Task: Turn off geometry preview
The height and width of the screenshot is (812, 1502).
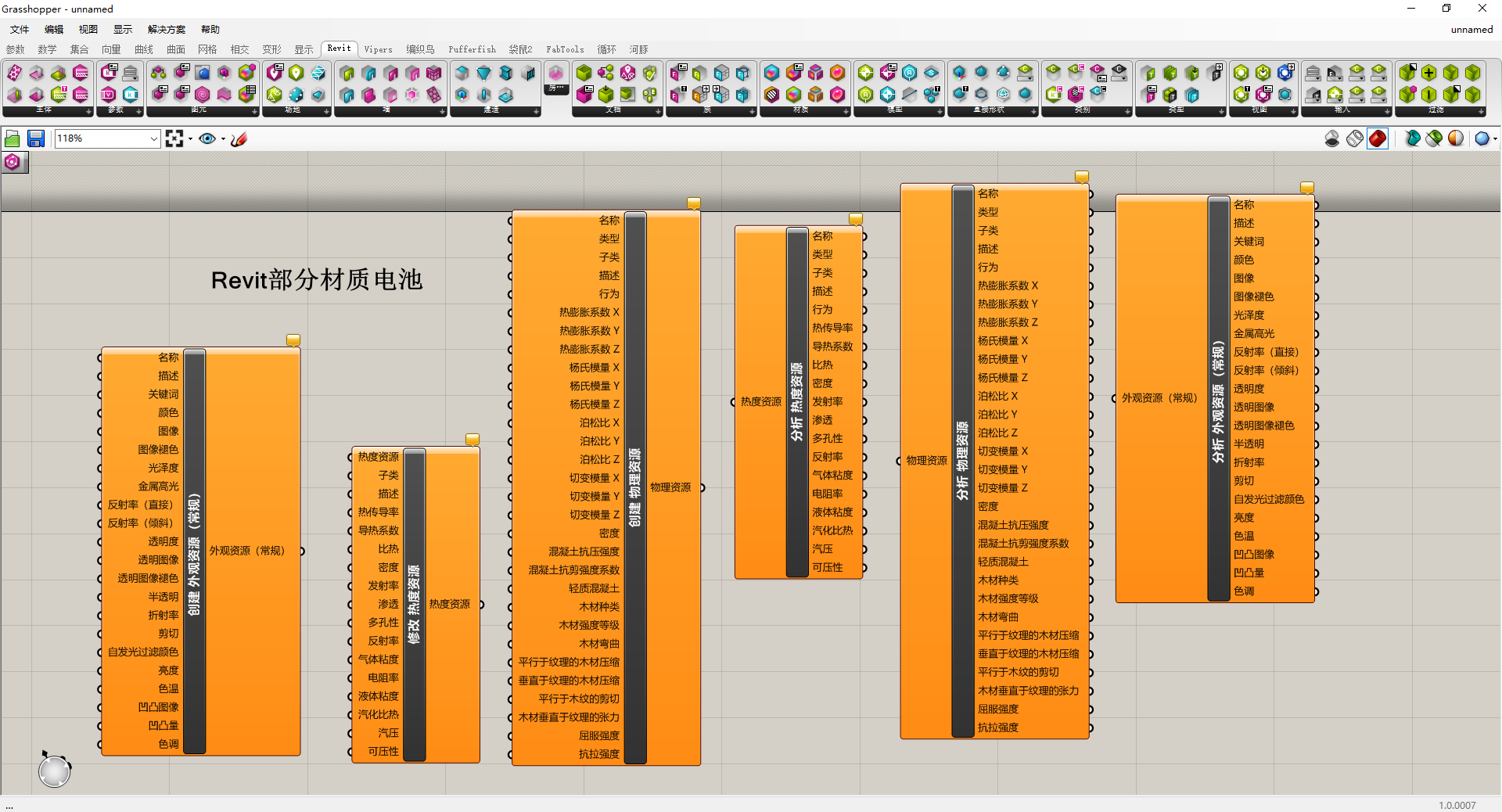Action: [1332, 138]
